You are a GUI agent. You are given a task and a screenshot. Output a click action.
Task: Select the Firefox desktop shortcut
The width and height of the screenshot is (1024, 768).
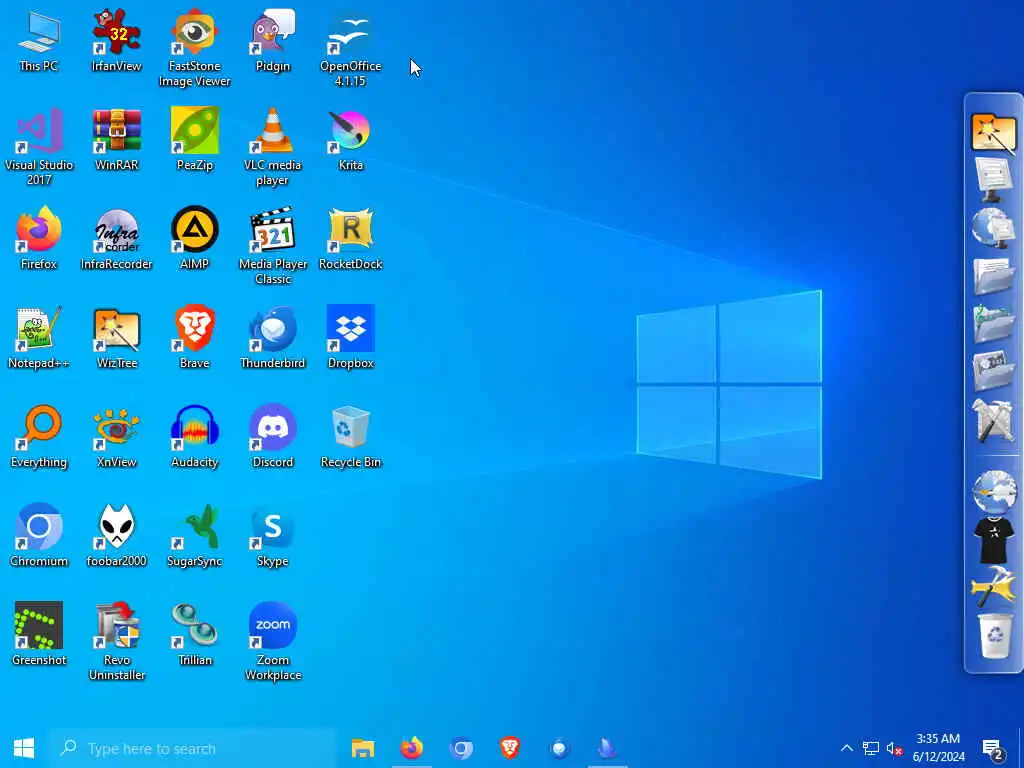click(x=39, y=238)
